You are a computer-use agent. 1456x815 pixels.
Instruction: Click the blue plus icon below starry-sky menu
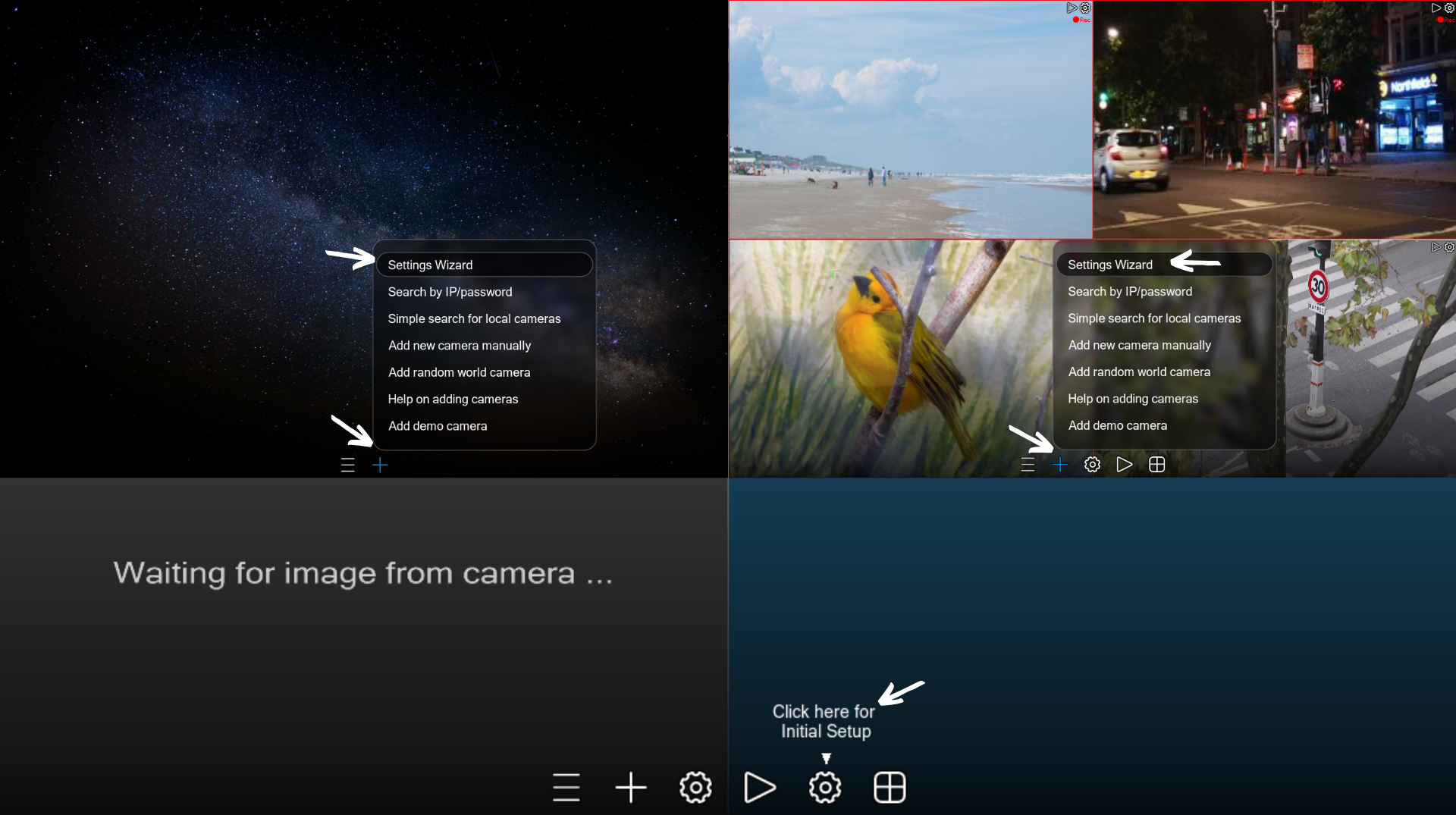pyautogui.click(x=380, y=465)
